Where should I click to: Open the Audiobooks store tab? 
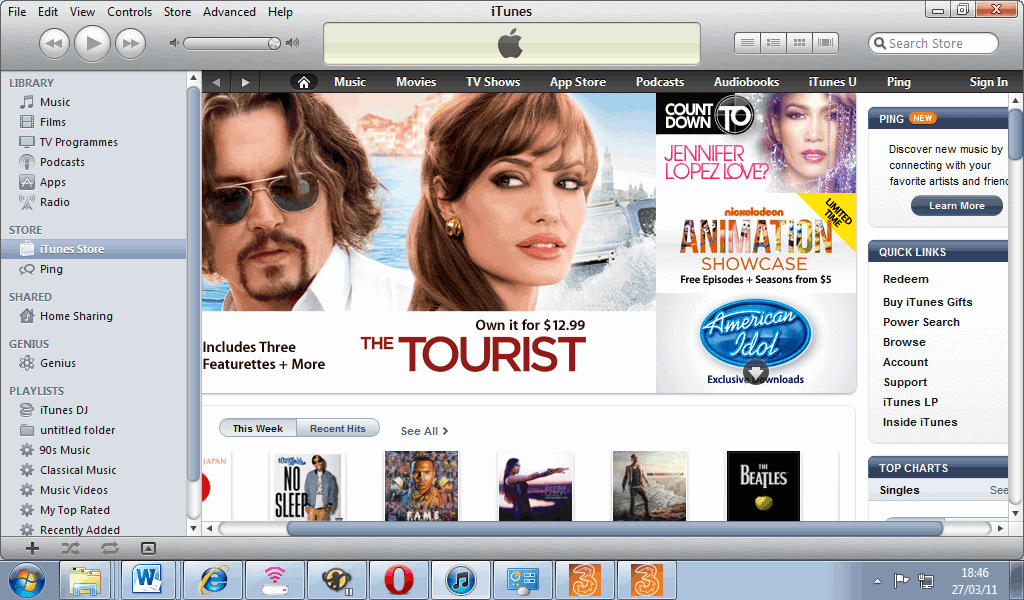point(746,82)
